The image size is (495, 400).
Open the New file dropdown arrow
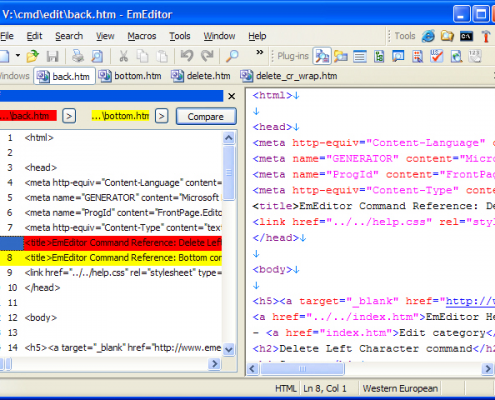point(18,56)
